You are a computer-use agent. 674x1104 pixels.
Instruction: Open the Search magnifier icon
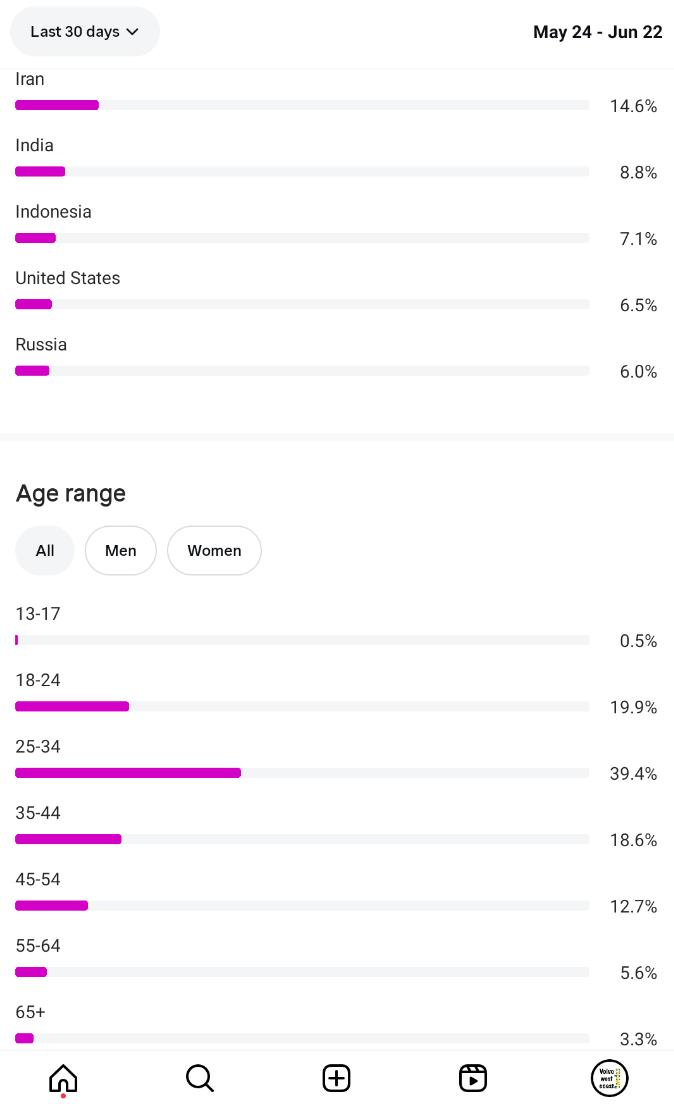[200, 1078]
